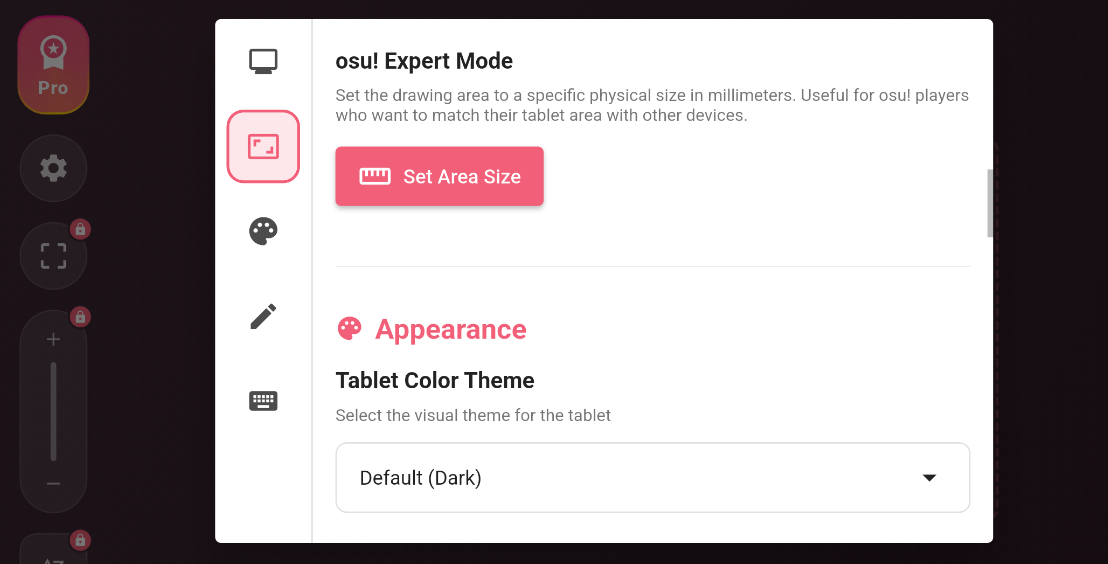Click the pink Appearance section heading
1108x564 pixels.
click(450, 330)
